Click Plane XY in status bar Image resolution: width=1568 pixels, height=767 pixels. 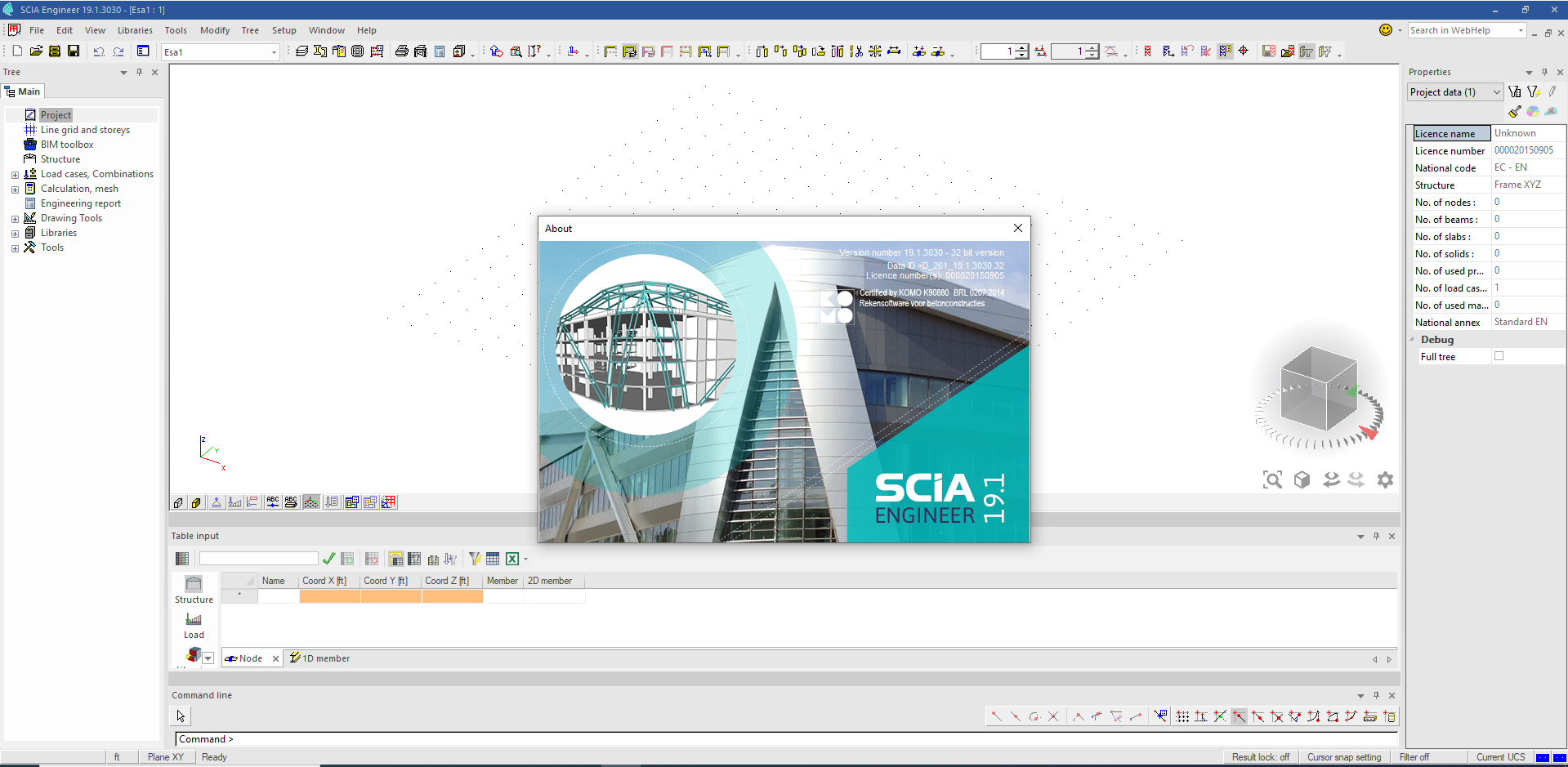coord(166,757)
